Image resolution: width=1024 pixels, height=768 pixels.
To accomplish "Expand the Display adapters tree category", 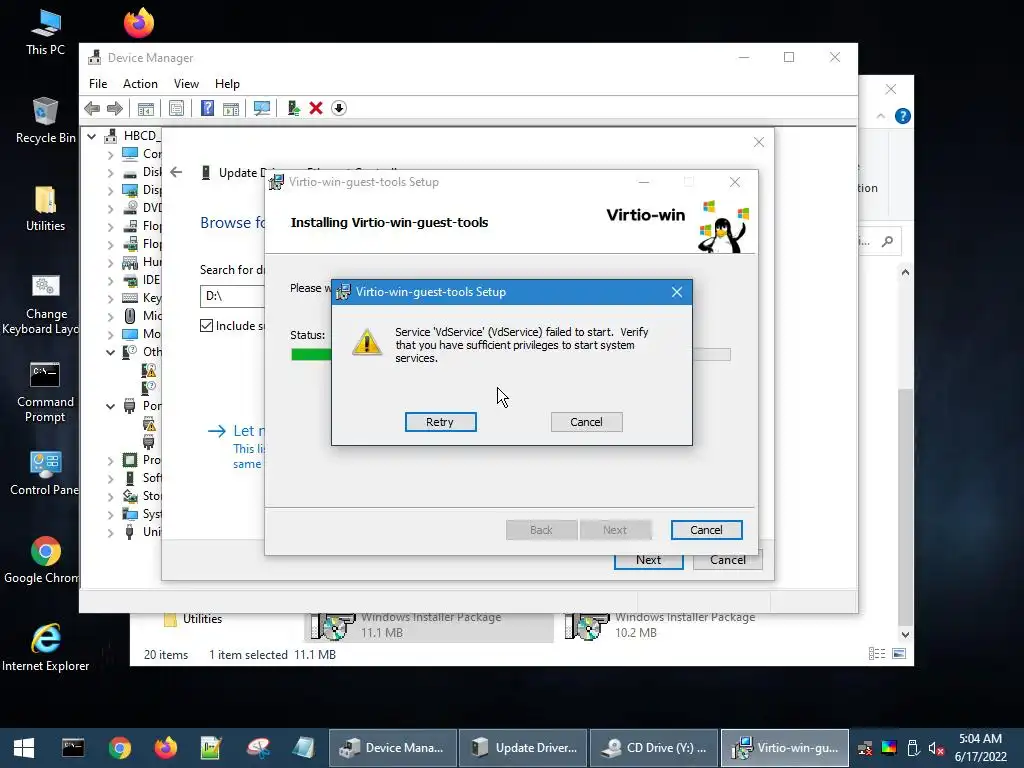I will click(x=110, y=191).
